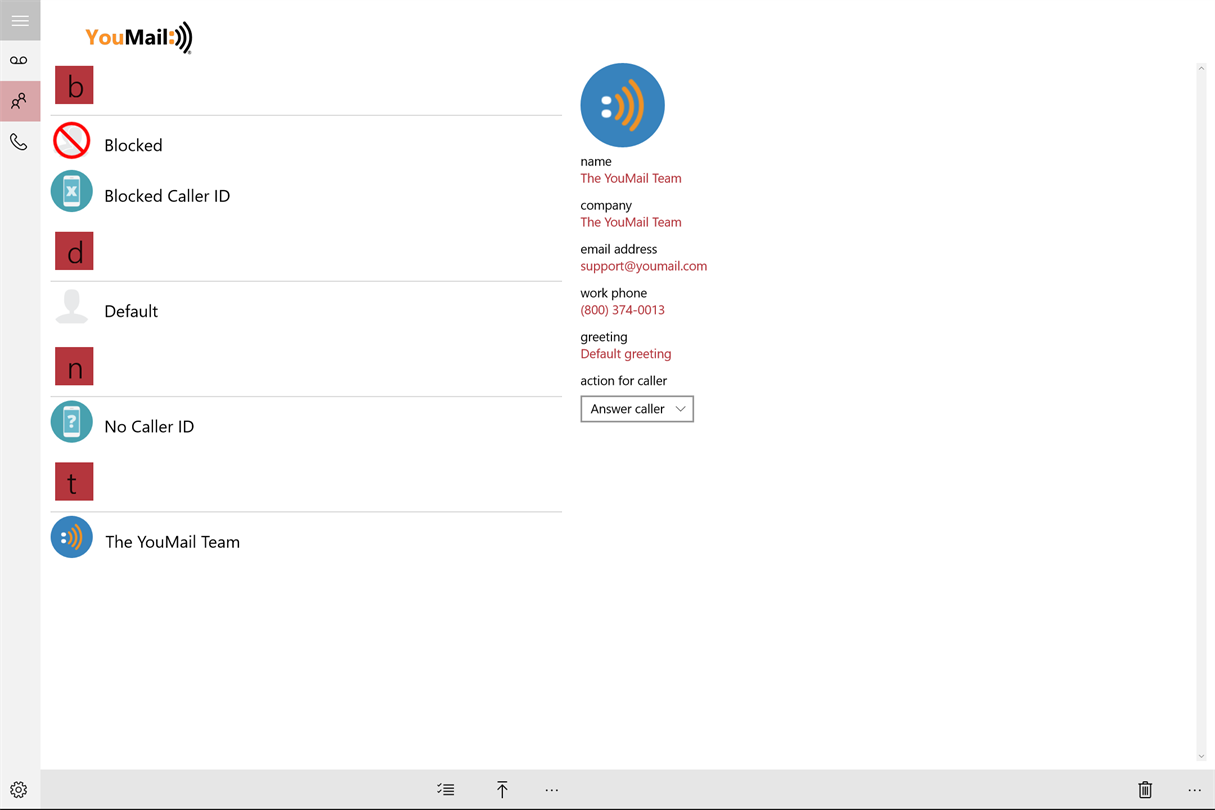Jump to letter d group header
This screenshot has height=810, width=1215.
[74, 251]
